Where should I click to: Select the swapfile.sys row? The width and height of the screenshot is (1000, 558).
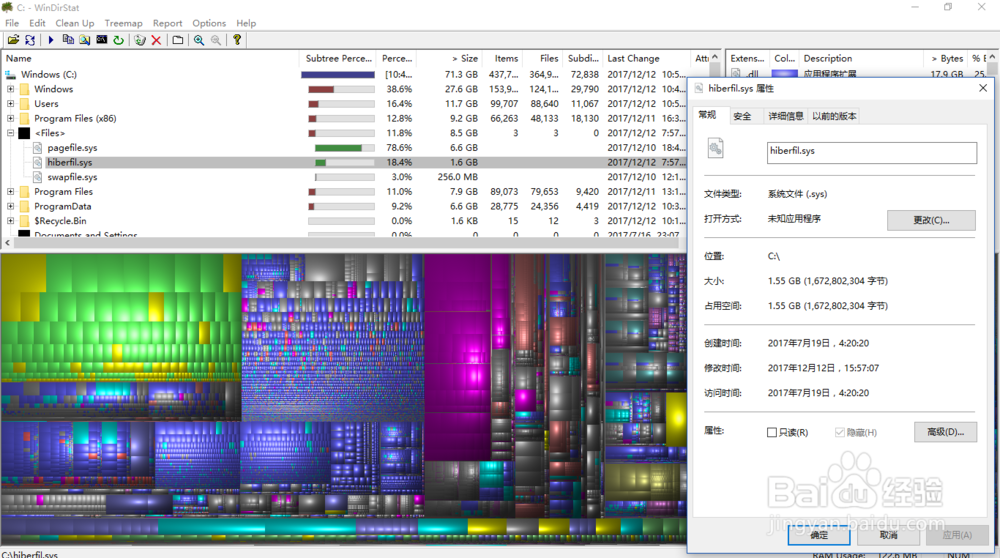tap(344, 177)
